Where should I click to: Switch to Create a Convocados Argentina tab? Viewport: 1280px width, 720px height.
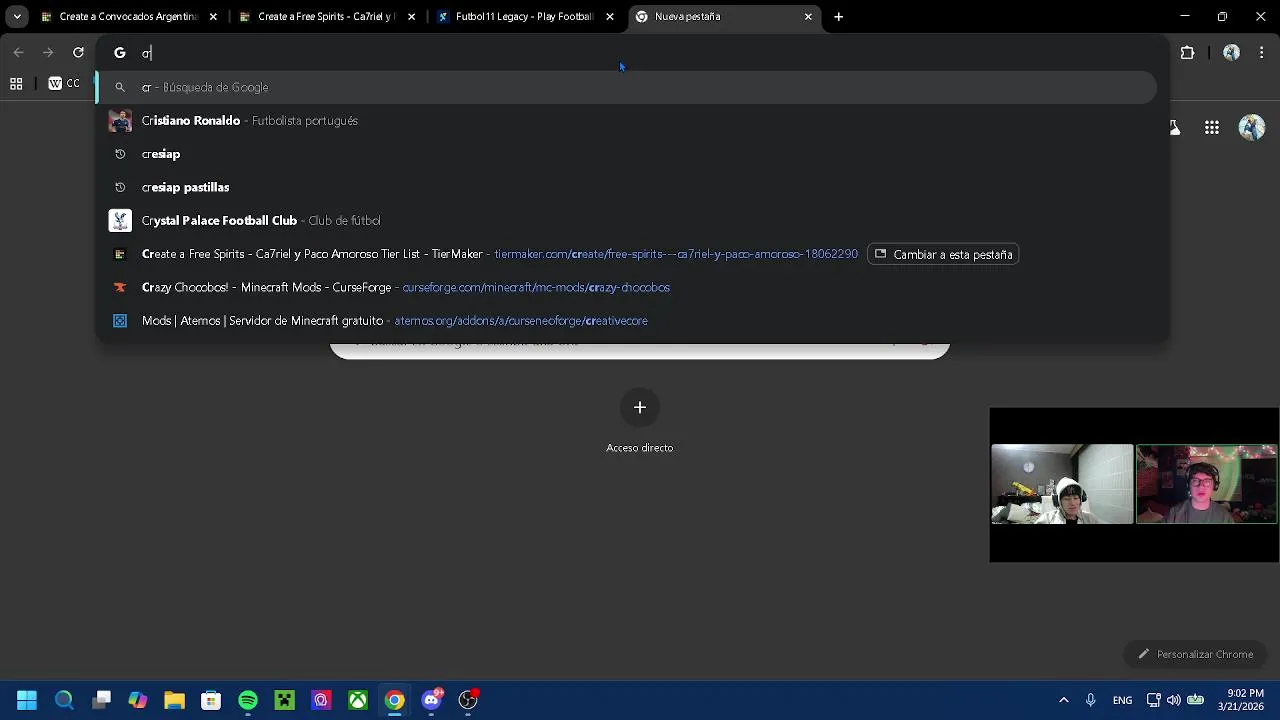128,16
